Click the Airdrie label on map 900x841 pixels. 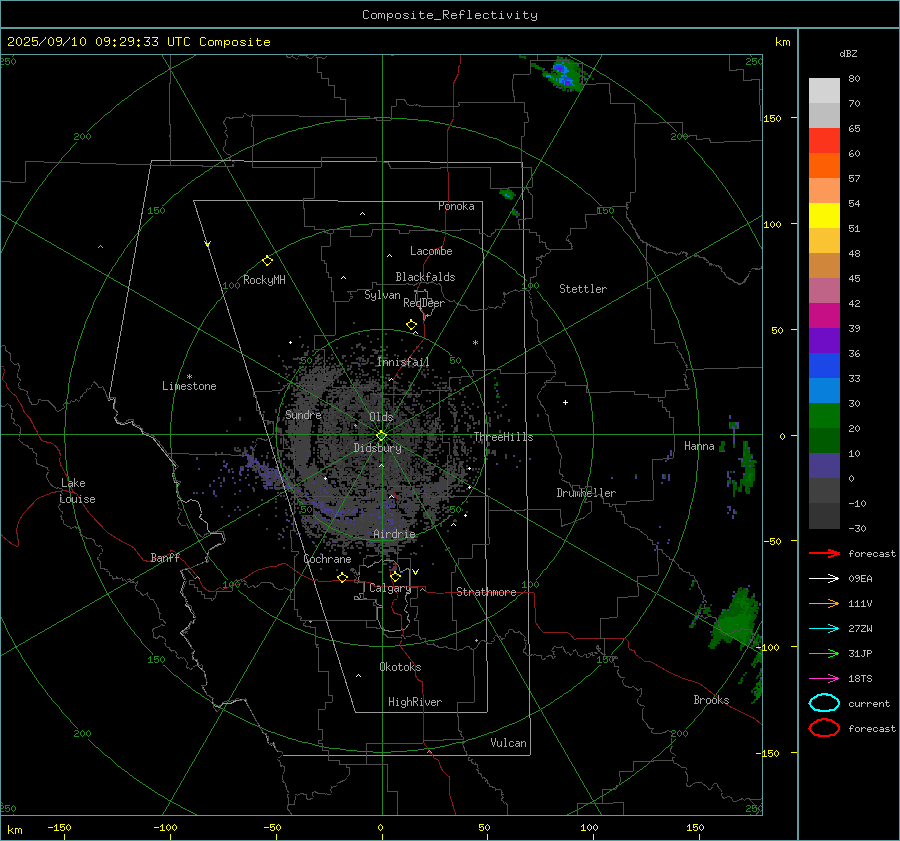[x=394, y=534]
